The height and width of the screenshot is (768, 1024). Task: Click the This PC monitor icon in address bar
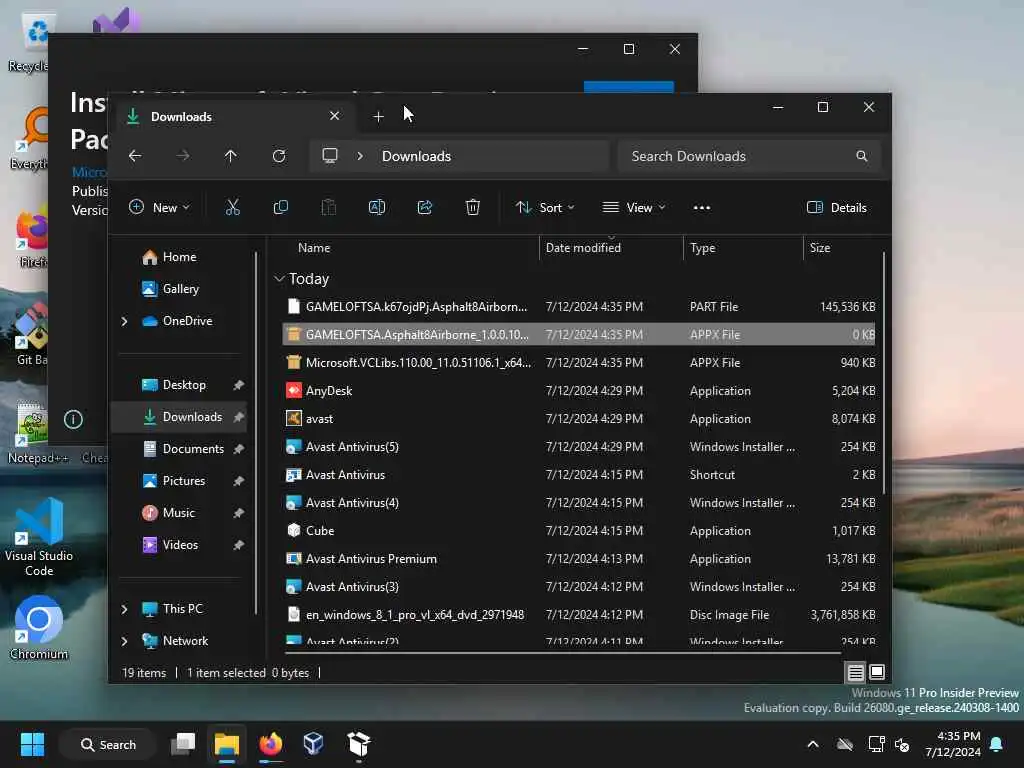coord(330,155)
